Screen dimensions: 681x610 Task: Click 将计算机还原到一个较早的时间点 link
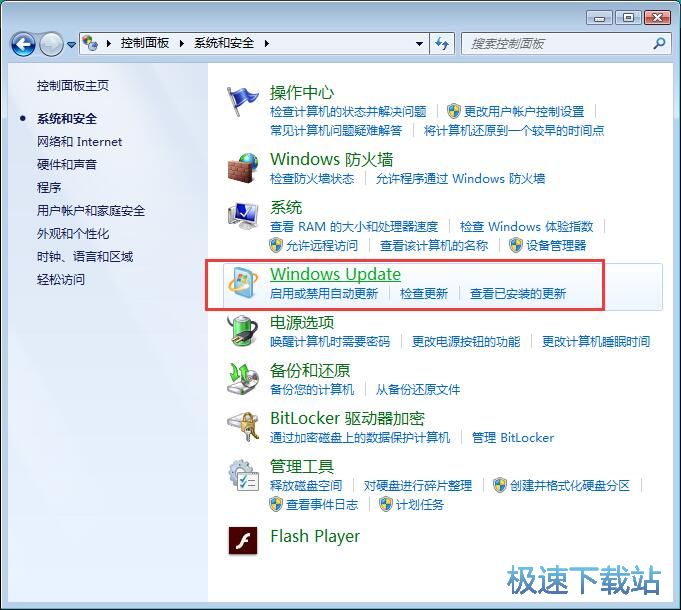coord(514,131)
